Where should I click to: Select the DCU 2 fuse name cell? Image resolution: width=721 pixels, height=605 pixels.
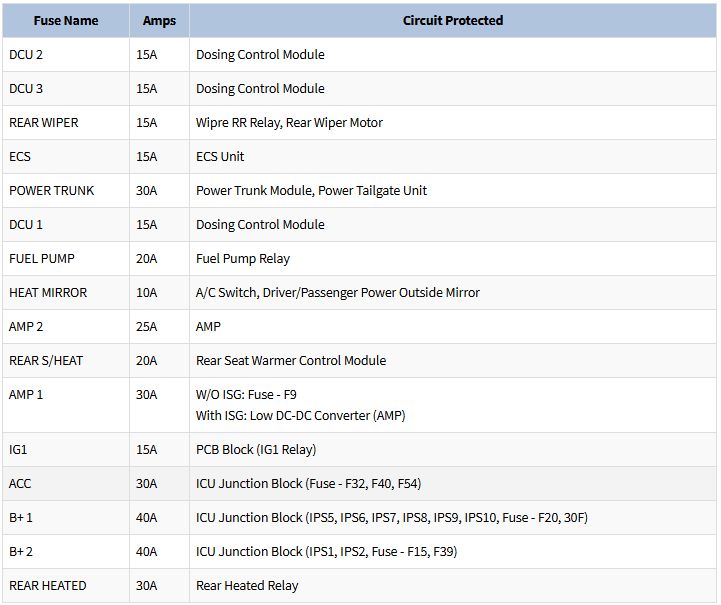click(26, 55)
